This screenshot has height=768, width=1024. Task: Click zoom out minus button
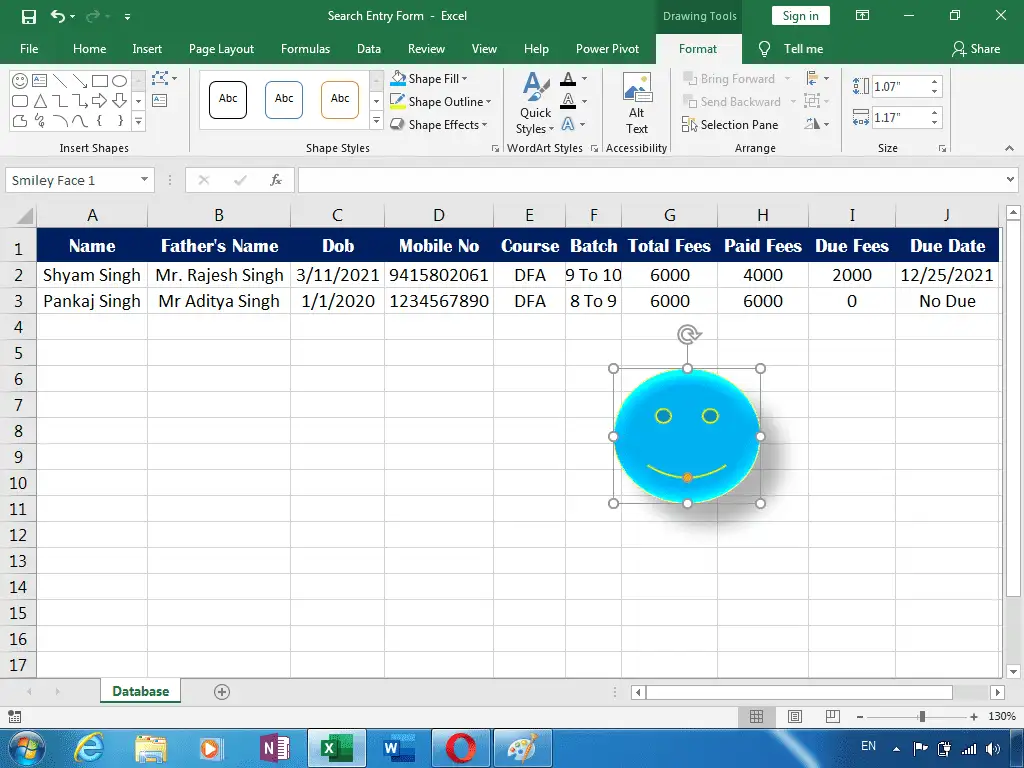click(x=860, y=716)
